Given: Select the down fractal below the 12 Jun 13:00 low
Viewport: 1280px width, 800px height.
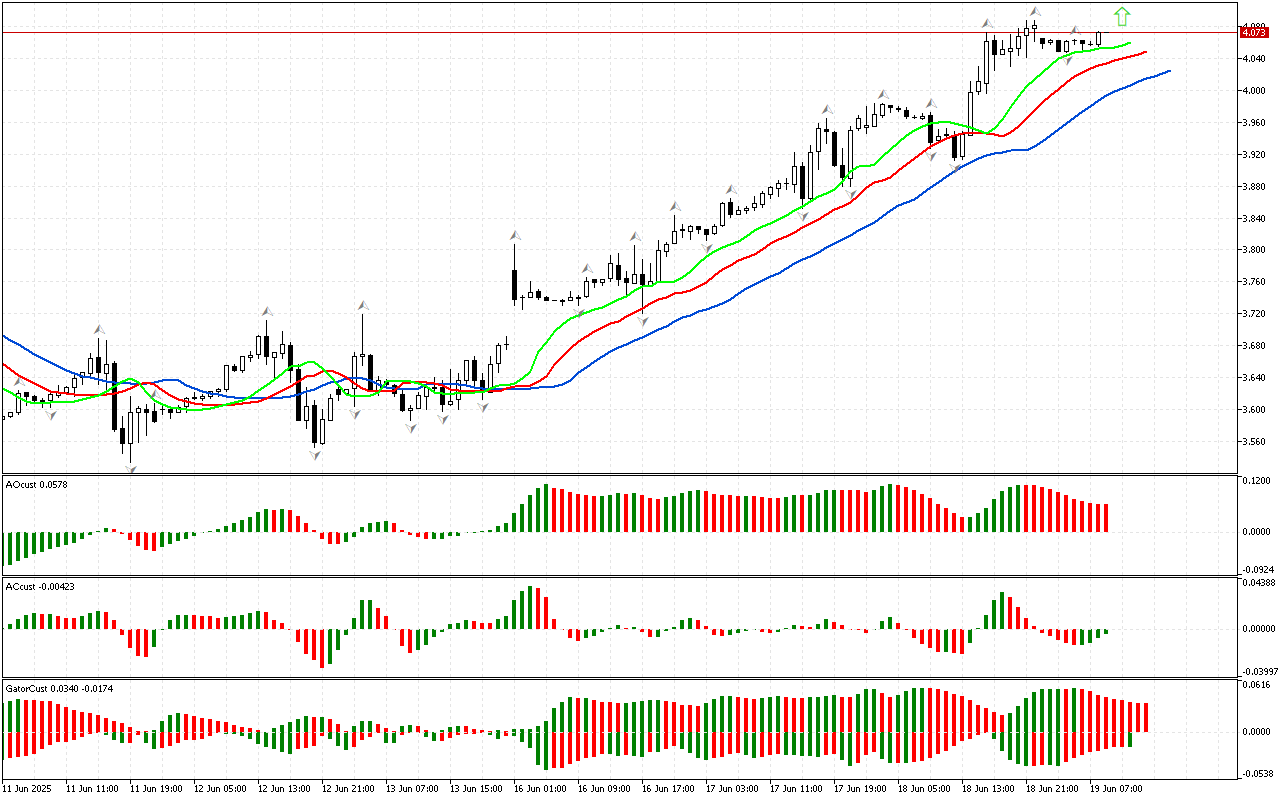Looking at the screenshot, I should (x=316, y=455).
